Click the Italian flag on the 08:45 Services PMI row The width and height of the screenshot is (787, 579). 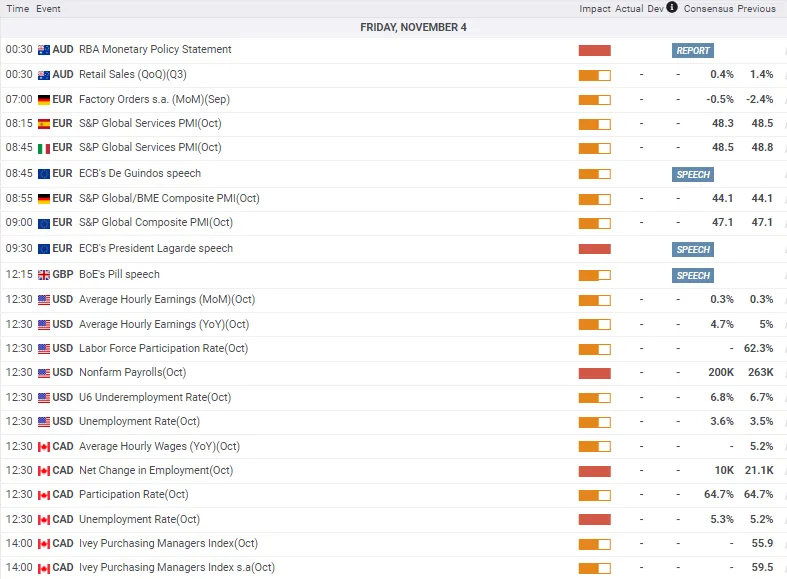[44, 148]
